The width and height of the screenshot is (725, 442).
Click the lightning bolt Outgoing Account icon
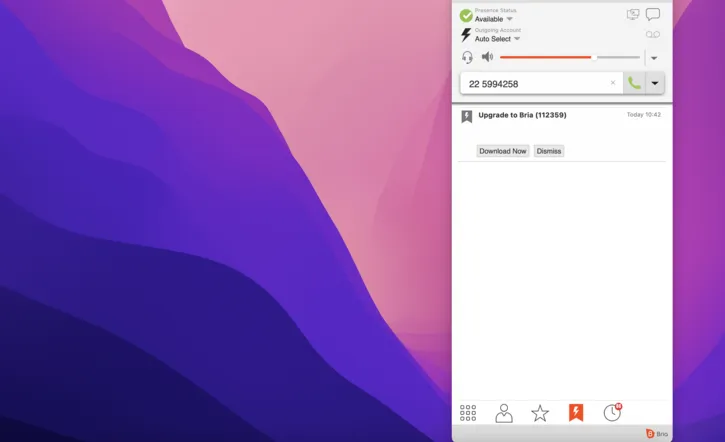click(466, 35)
